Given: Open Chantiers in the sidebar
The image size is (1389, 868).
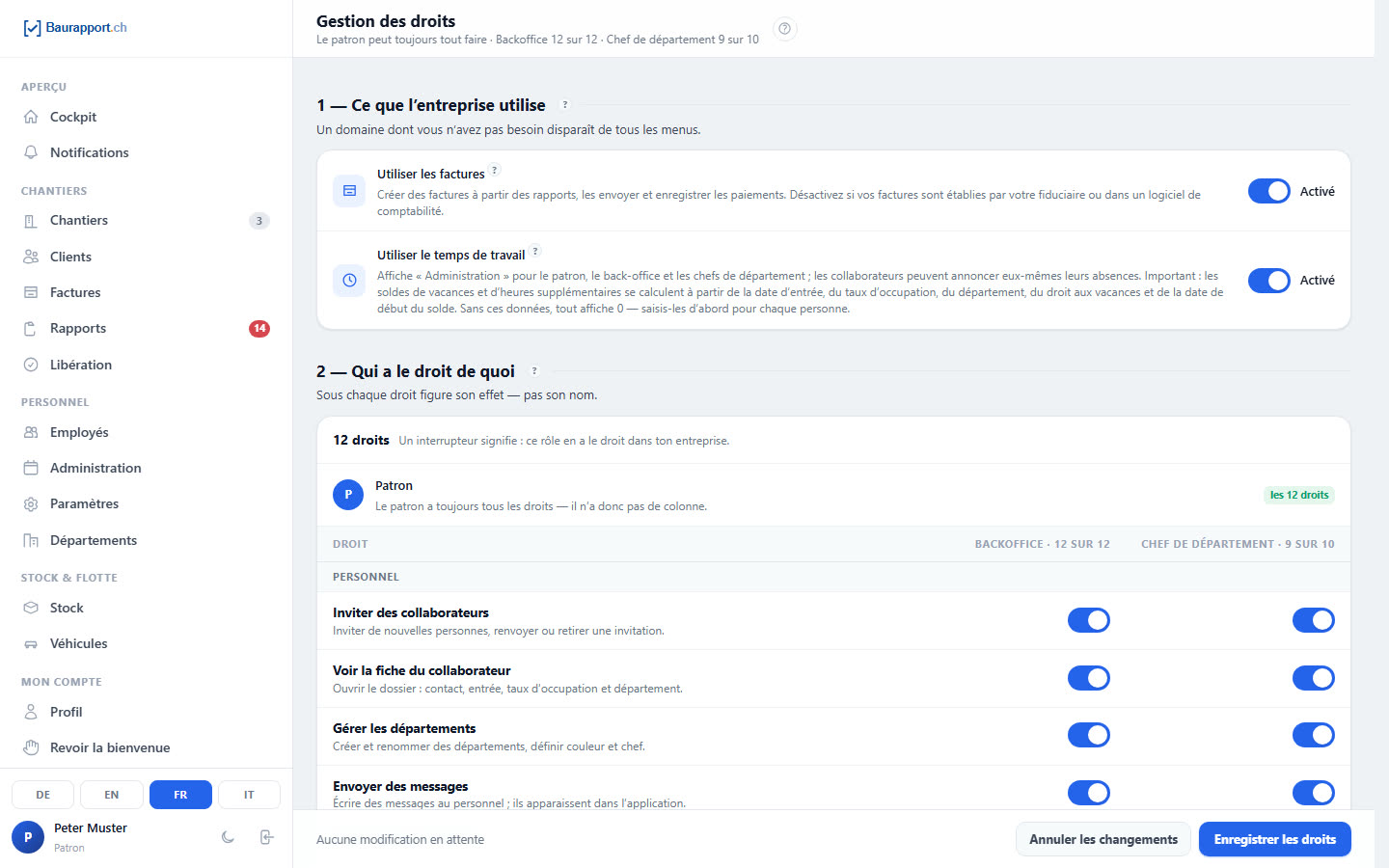Looking at the screenshot, I should click(146, 220).
